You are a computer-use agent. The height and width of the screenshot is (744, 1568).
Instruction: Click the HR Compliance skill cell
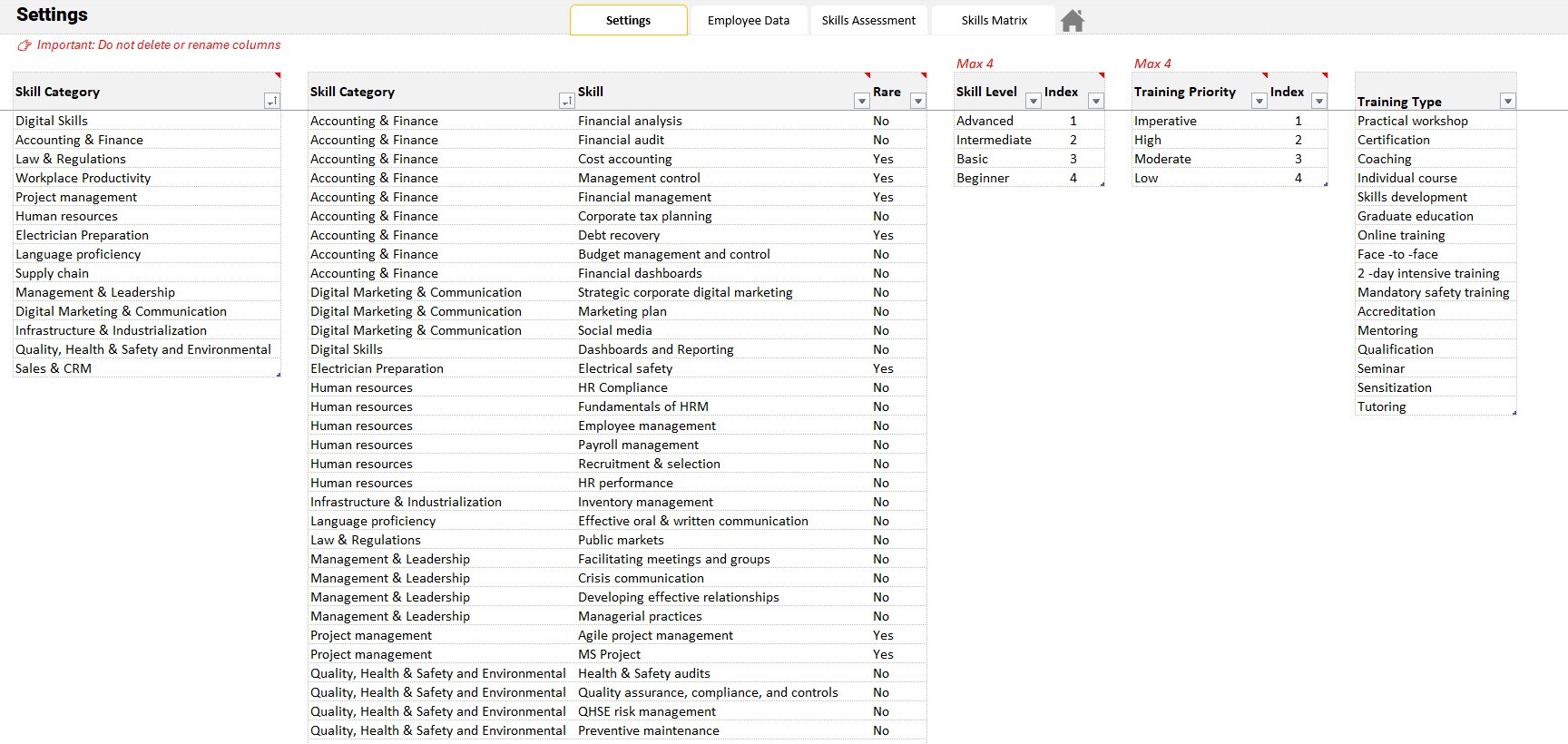(722, 387)
